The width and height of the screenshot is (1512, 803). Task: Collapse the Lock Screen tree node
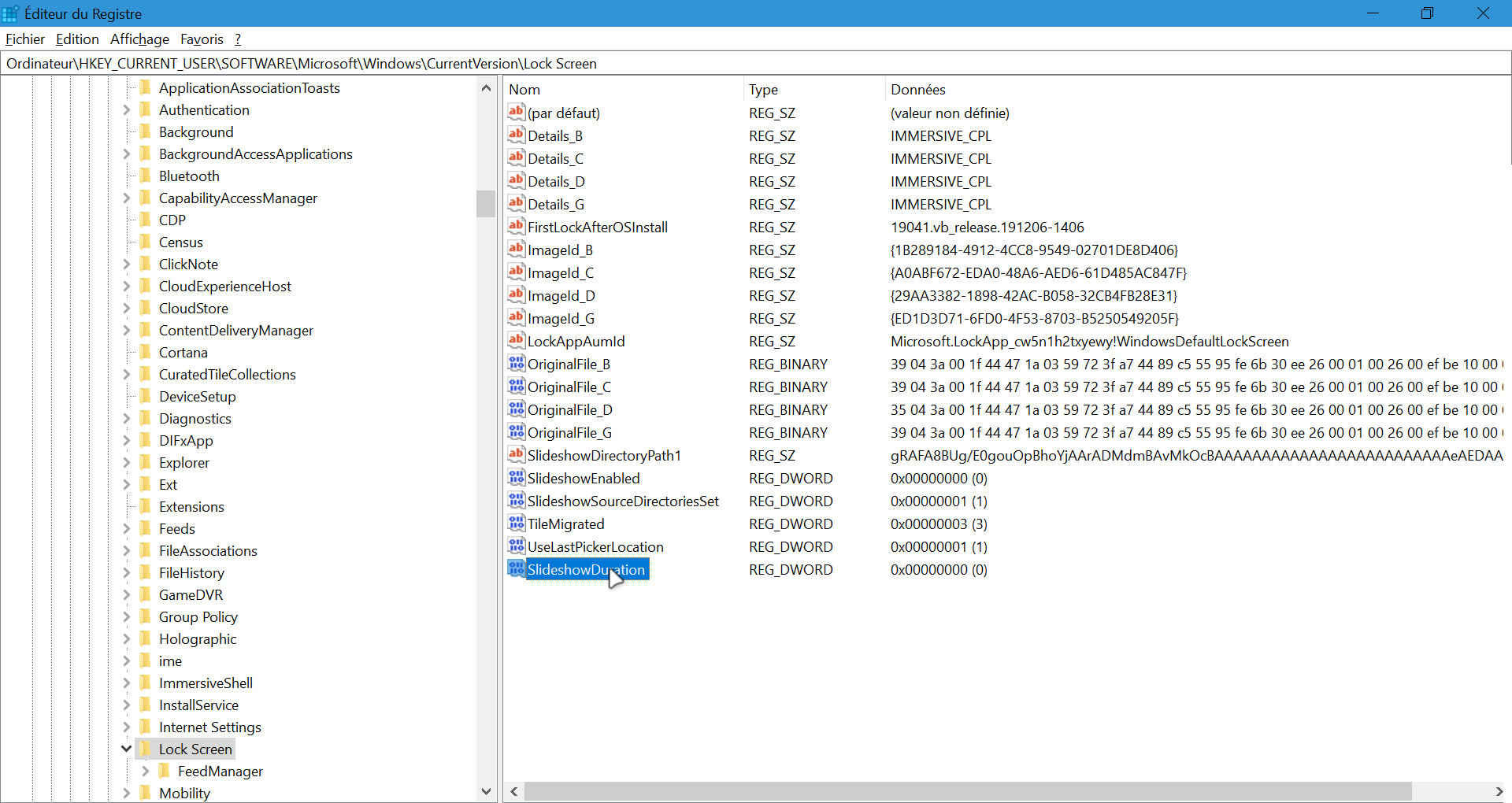[126, 749]
